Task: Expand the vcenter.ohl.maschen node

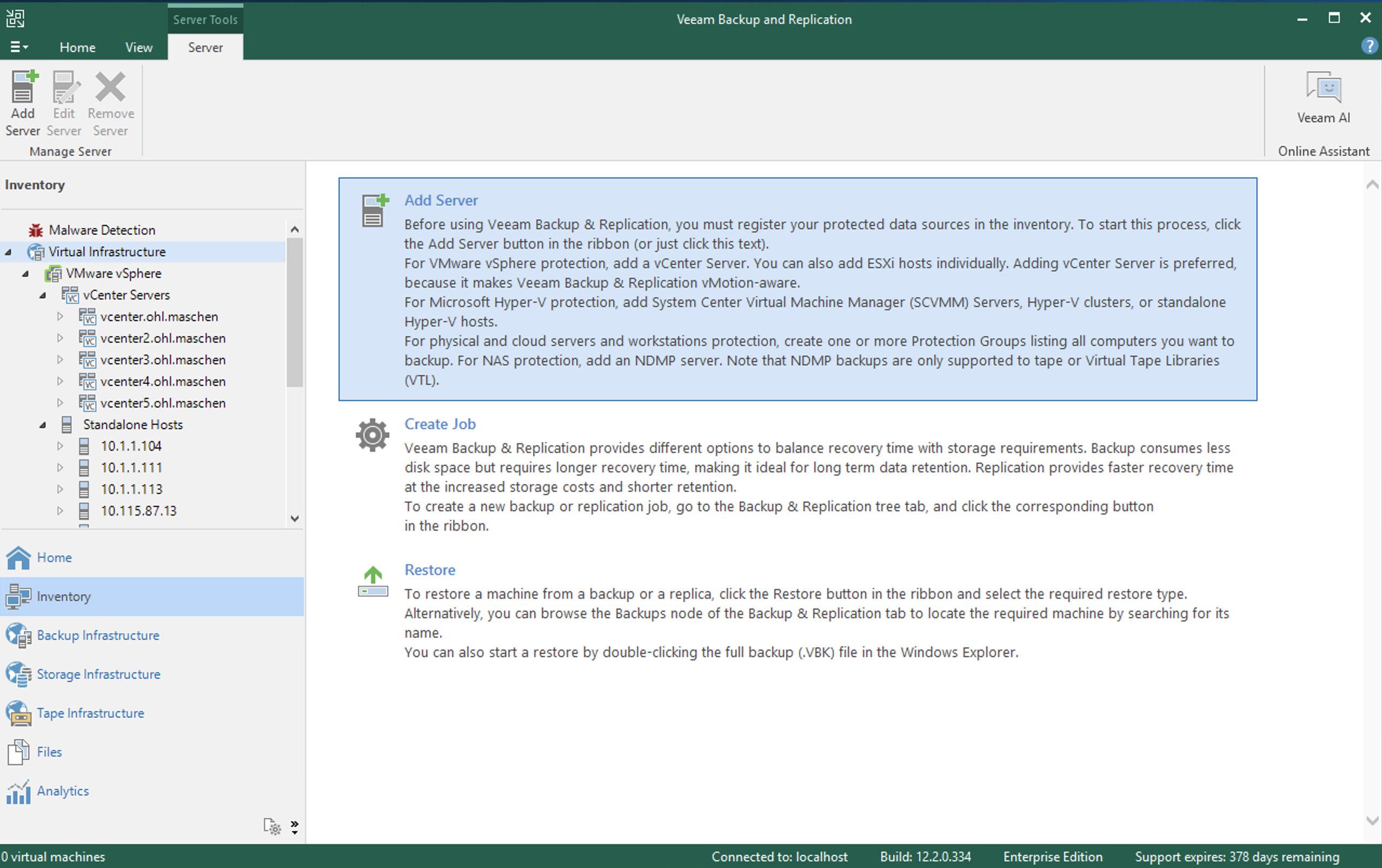Action: (x=60, y=316)
